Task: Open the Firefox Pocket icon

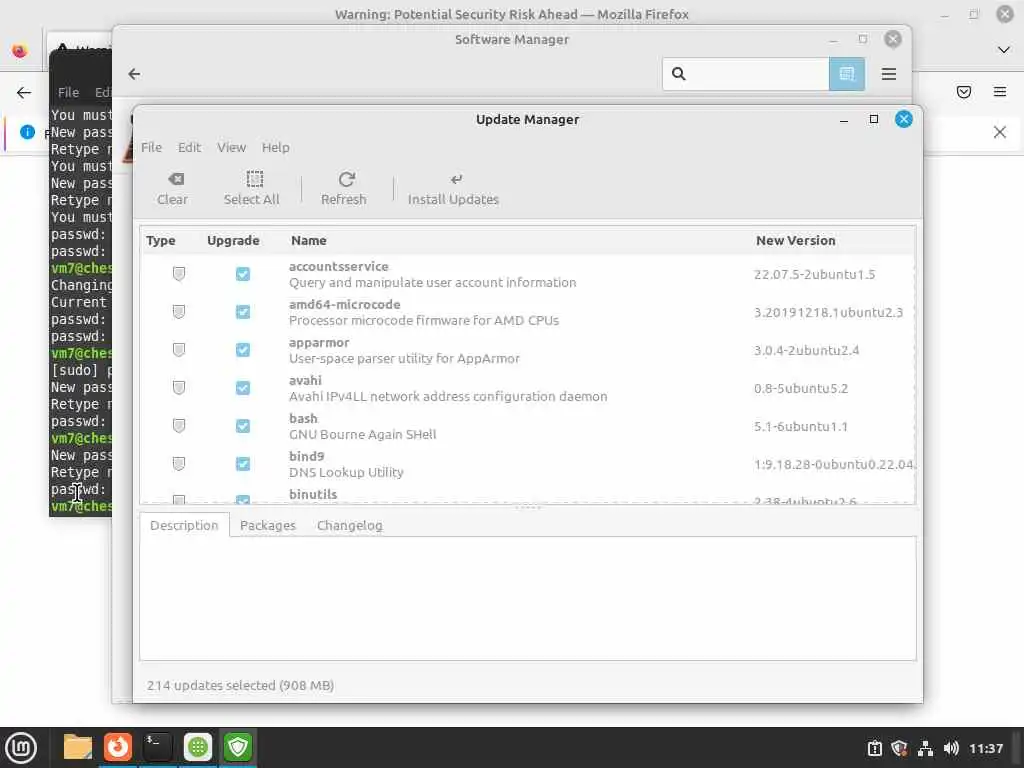Action: pyautogui.click(x=964, y=92)
